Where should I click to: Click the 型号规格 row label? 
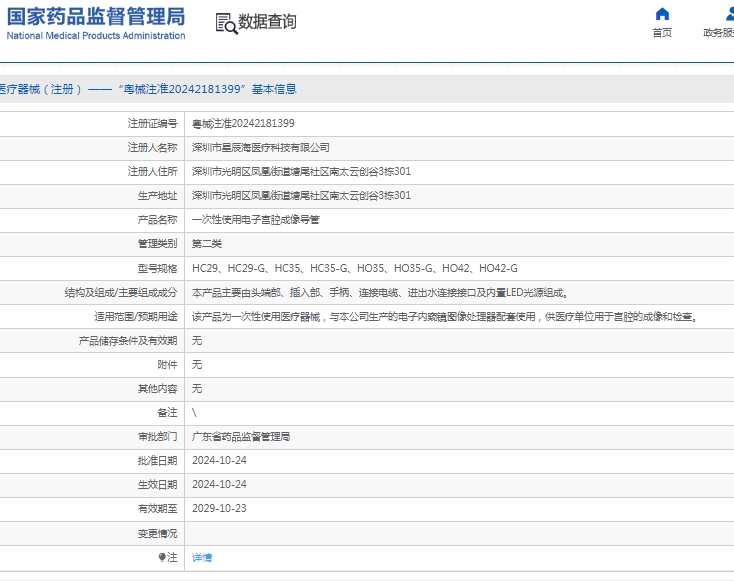[x=158, y=268]
